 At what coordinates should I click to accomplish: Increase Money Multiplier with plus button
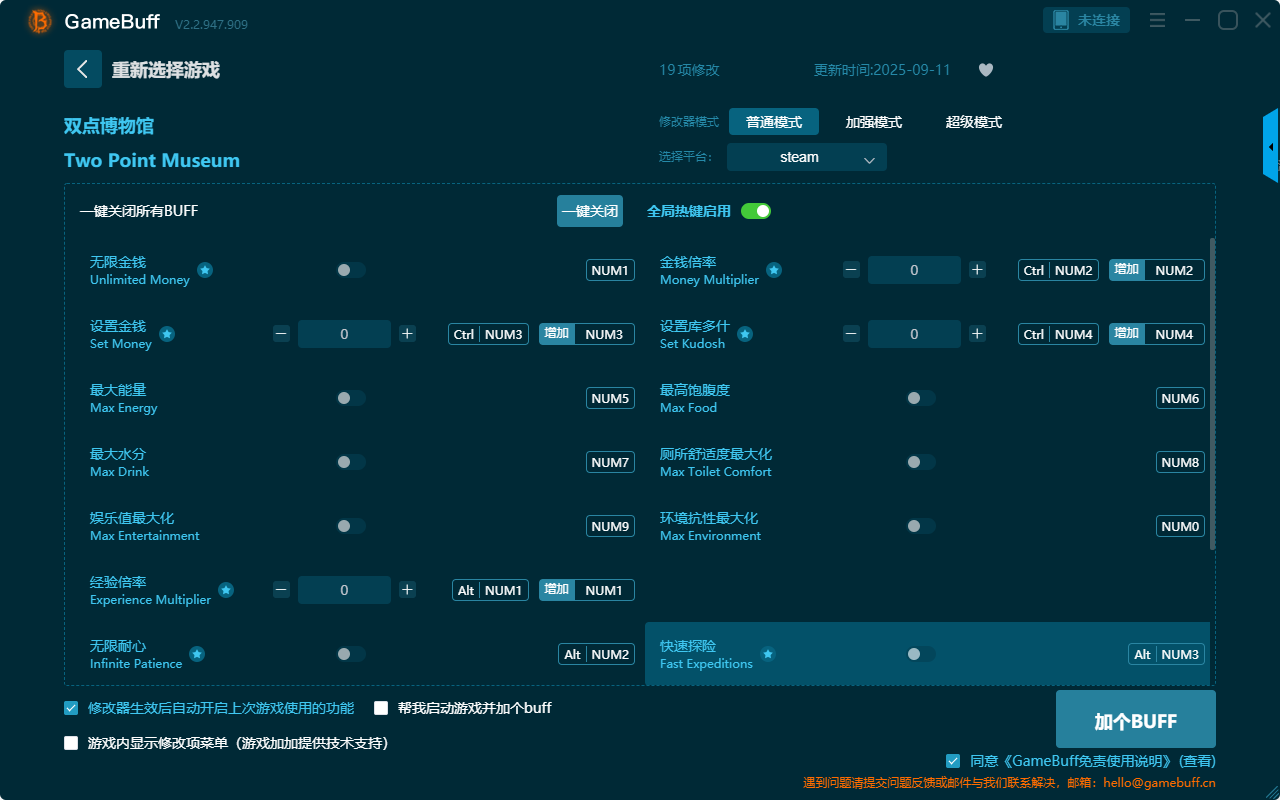(x=977, y=270)
